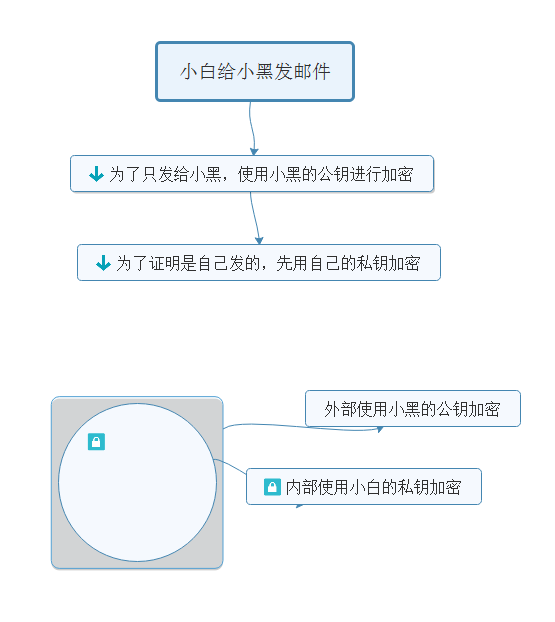This screenshot has height=622, width=555.
Task: Click the lock icon inside the white circle
Action: point(96,442)
